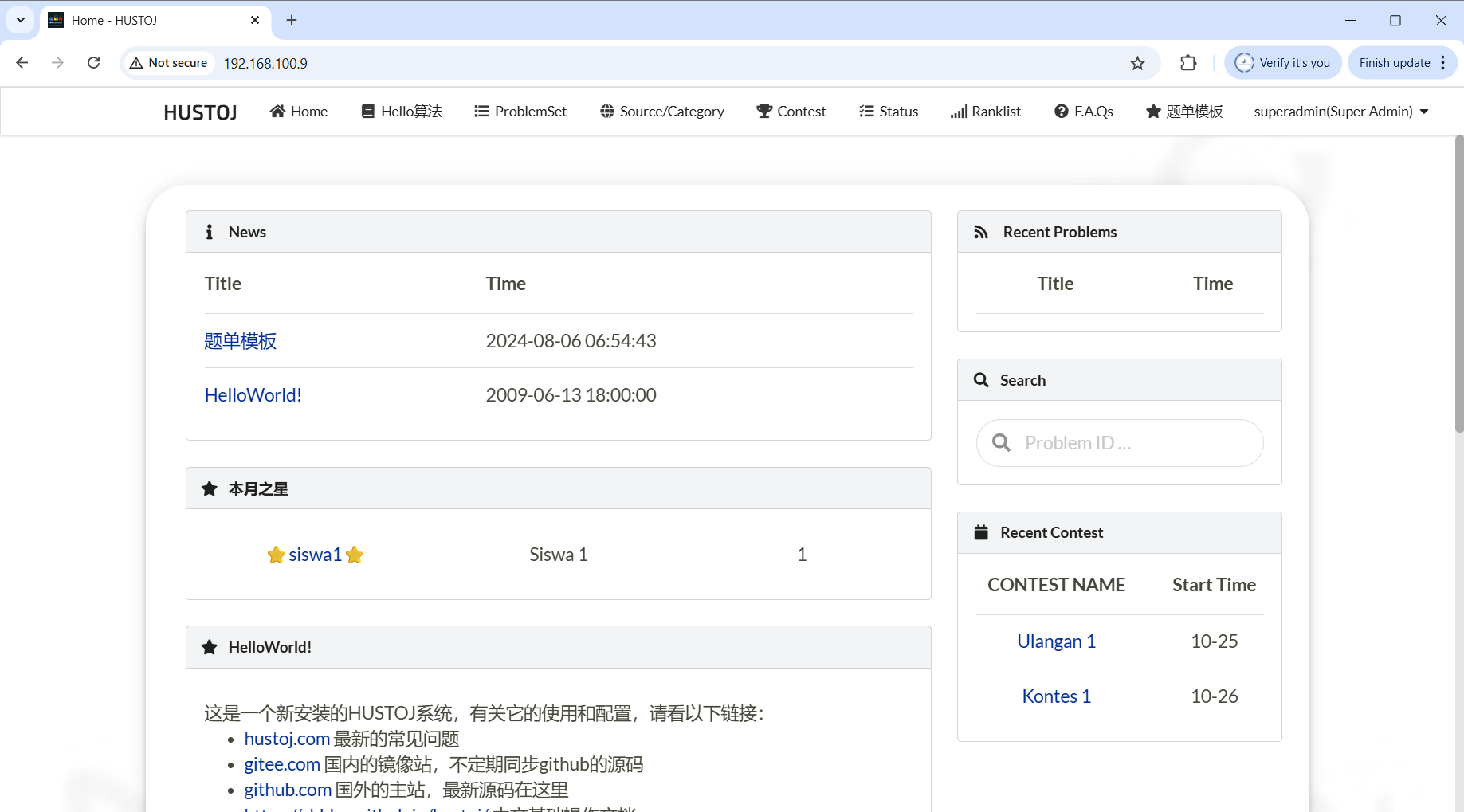This screenshot has width=1464, height=812.
Task: Click the back navigation arrow
Action: [x=22, y=63]
